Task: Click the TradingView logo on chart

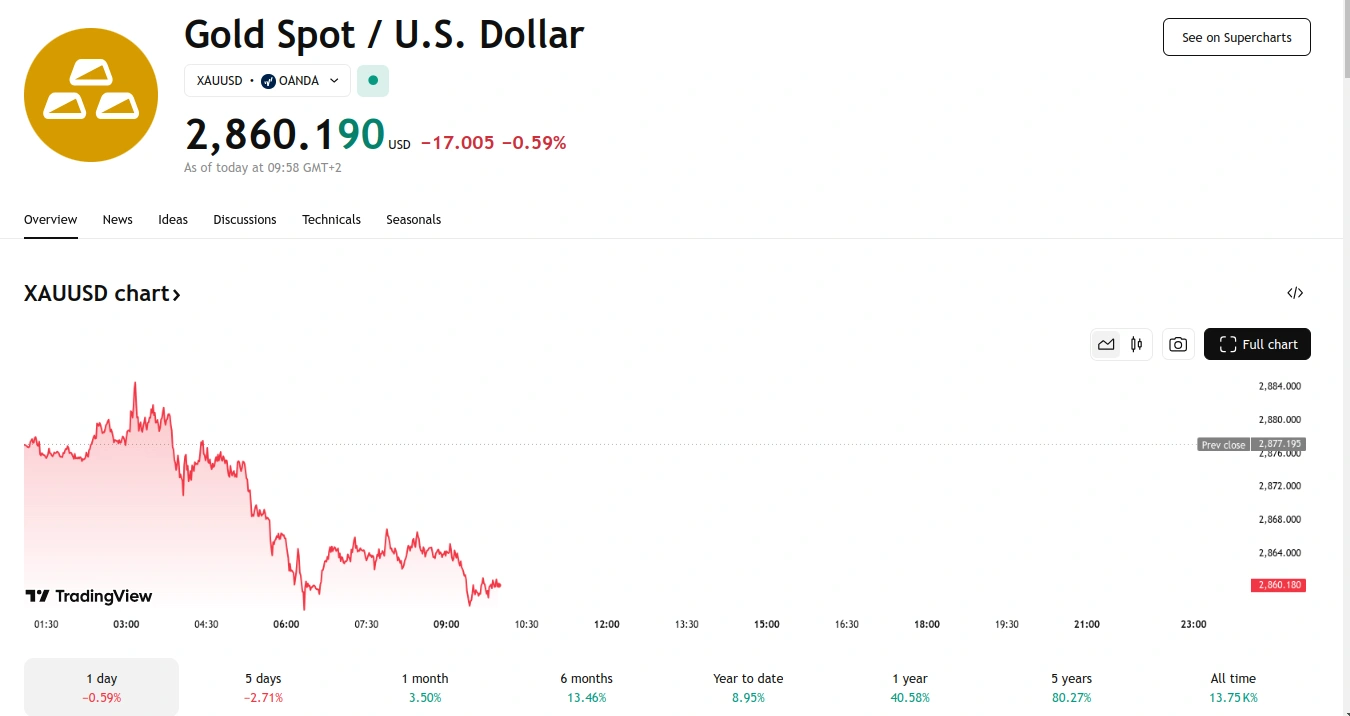Action: (x=89, y=597)
